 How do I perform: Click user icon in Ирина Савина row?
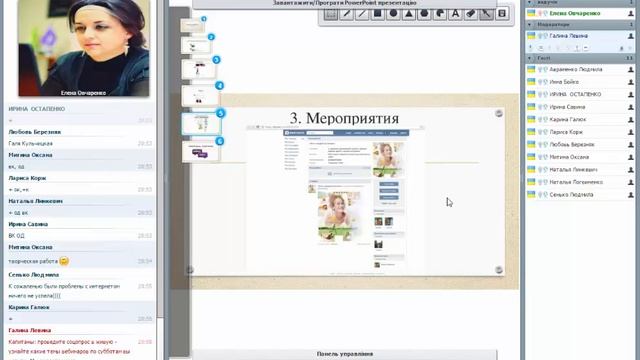[631, 107]
